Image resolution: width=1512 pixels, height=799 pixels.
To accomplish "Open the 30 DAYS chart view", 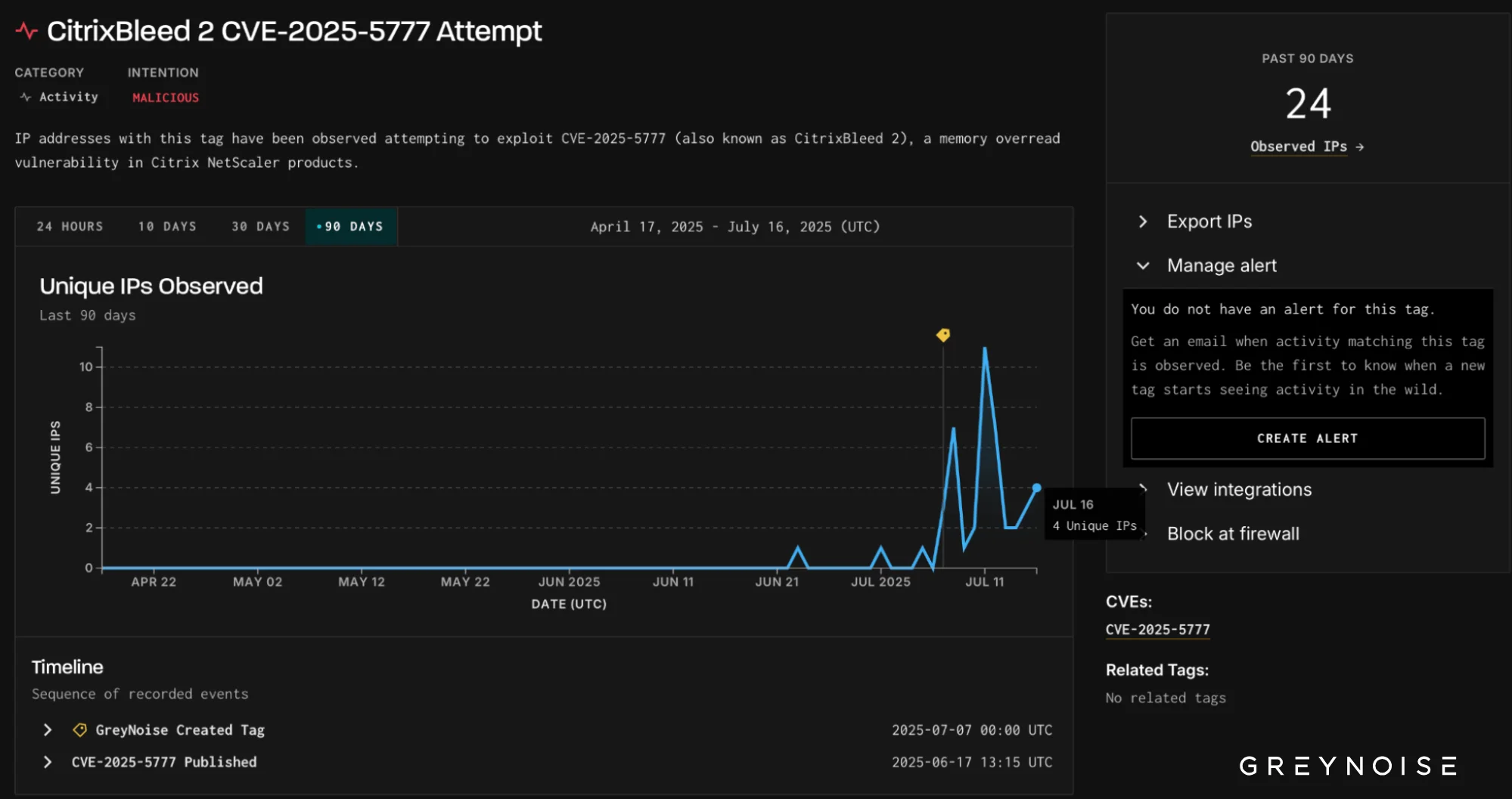I will pos(259,226).
